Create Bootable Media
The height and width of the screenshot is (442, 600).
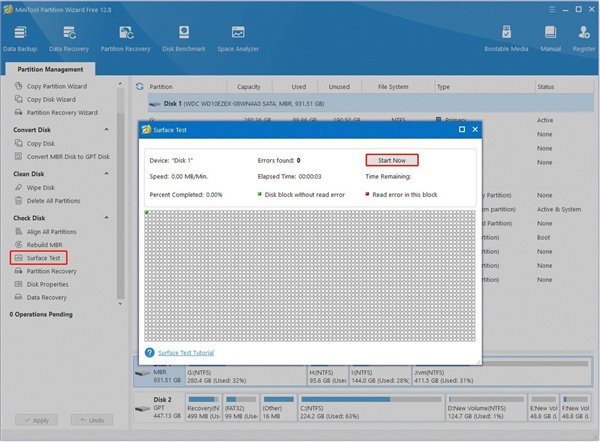[x=506, y=39]
